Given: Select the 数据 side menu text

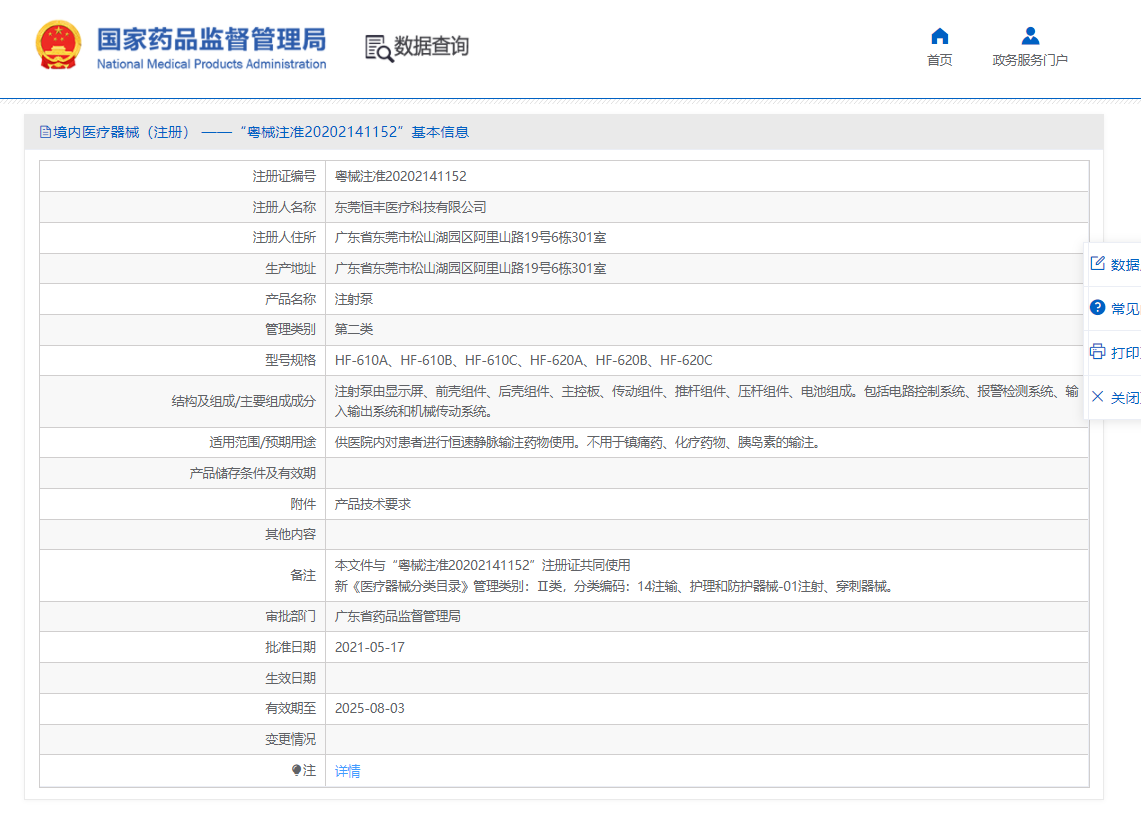Looking at the screenshot, I should (1125, 264).
